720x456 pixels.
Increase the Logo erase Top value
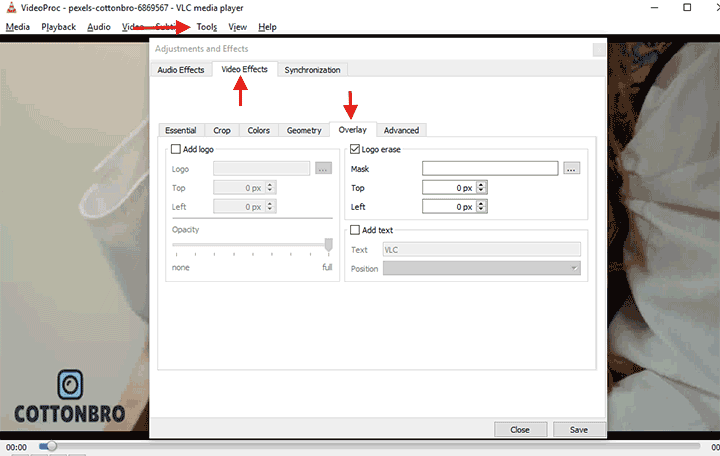click(481, 185)
